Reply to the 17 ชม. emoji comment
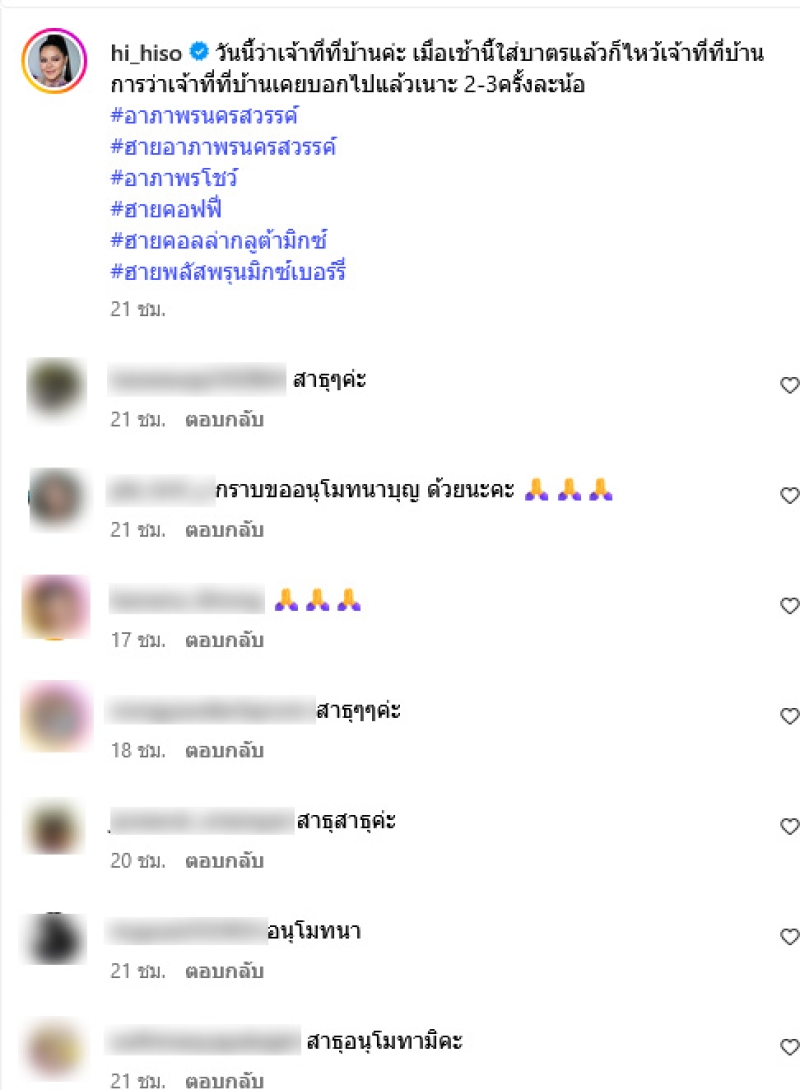Screen dimensions: 800x1090 225,640
